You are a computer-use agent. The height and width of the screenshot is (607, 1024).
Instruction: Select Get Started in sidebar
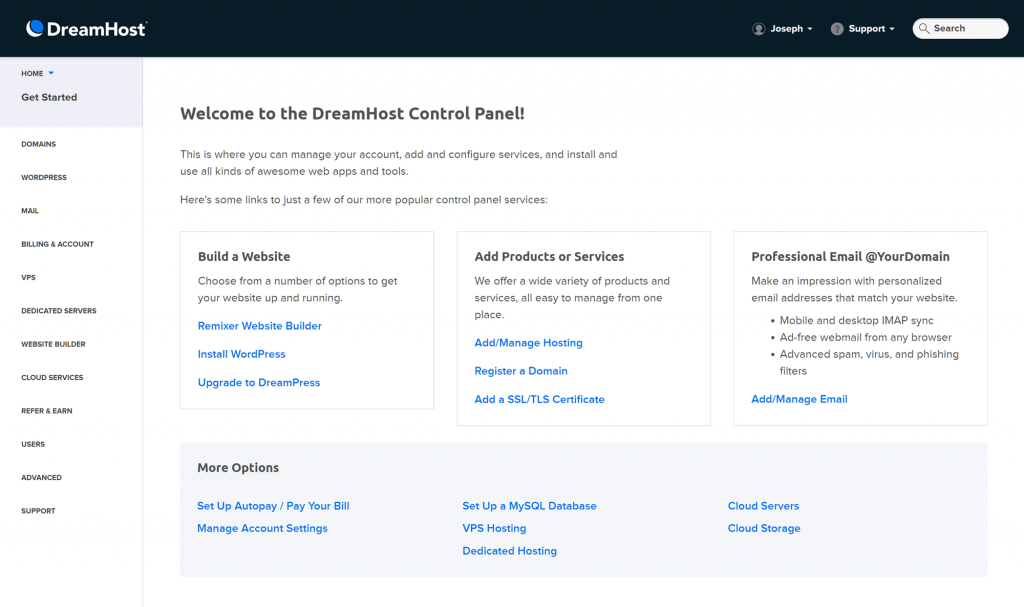click(49, 97)
